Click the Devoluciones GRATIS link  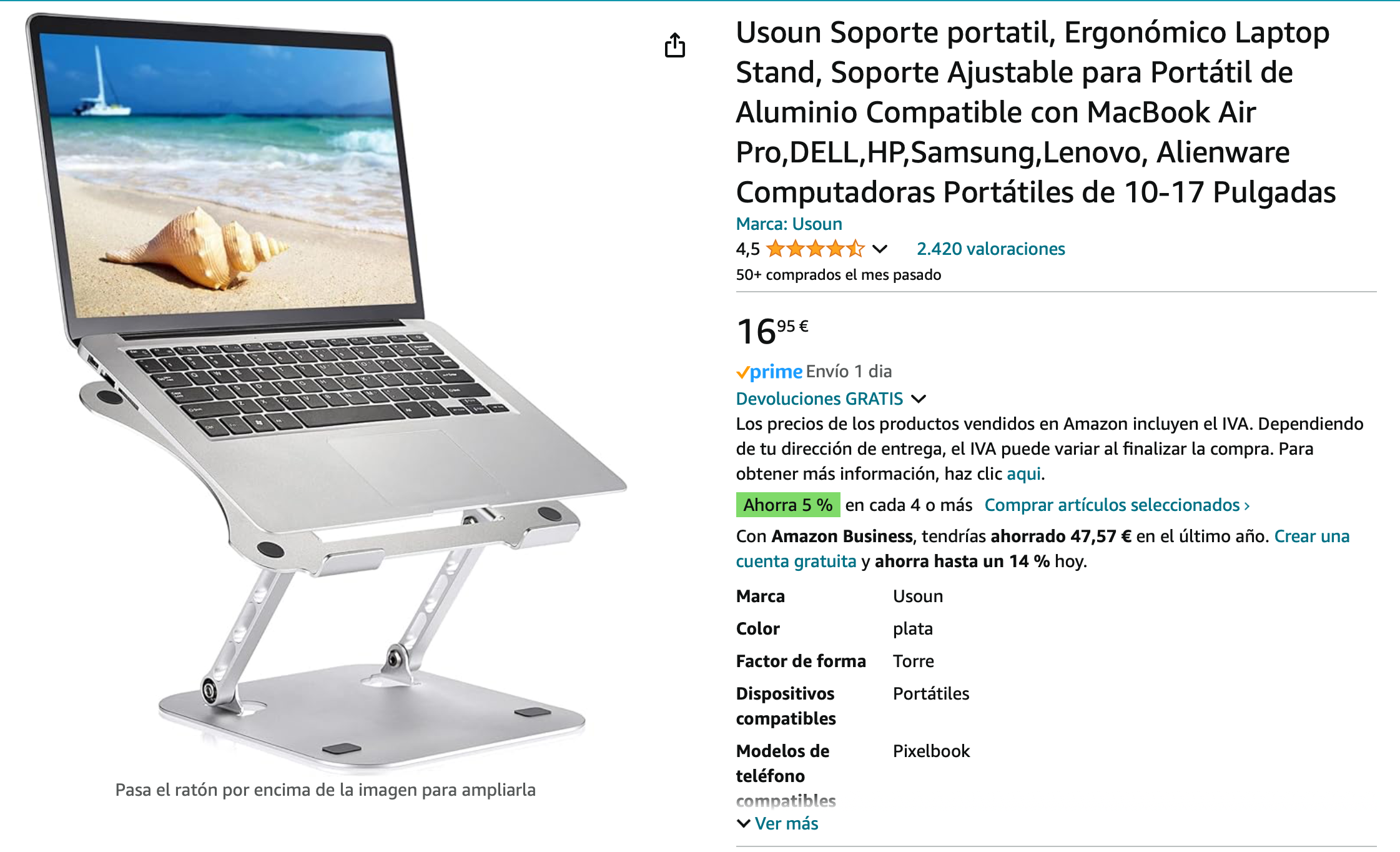point(819,399)
